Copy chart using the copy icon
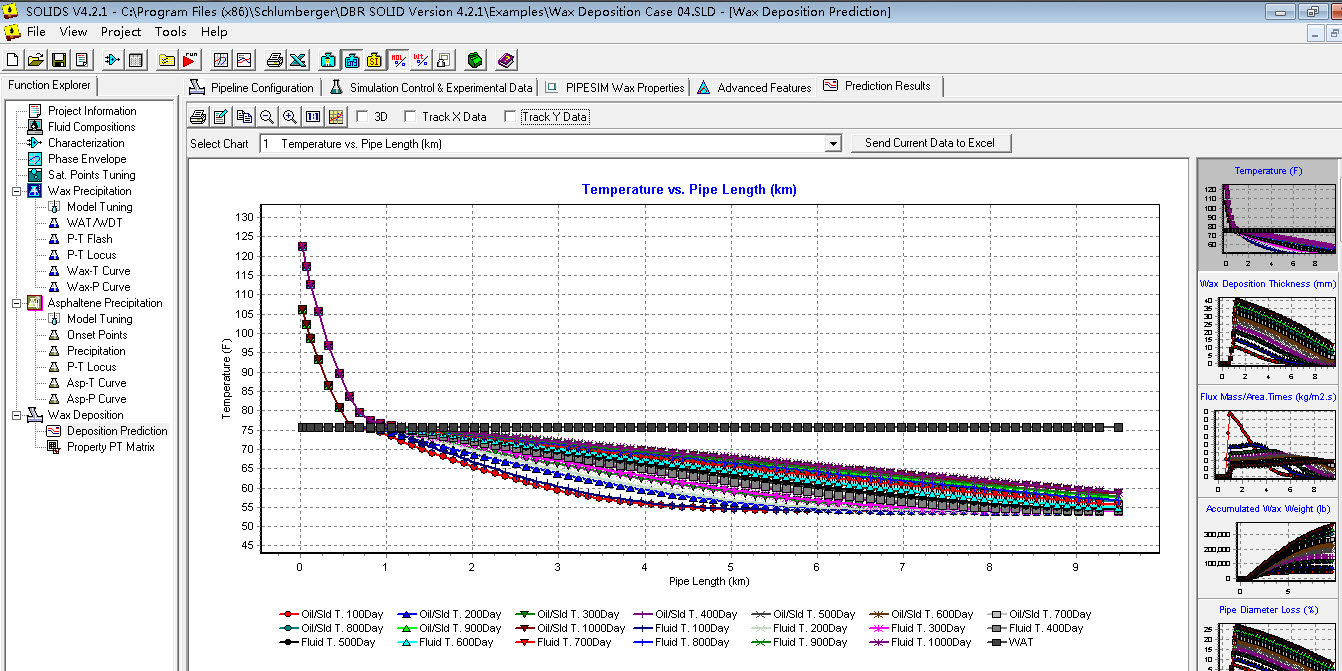Image resolution: width=1342 pixels, height=671 pixels. click(244, 116)
